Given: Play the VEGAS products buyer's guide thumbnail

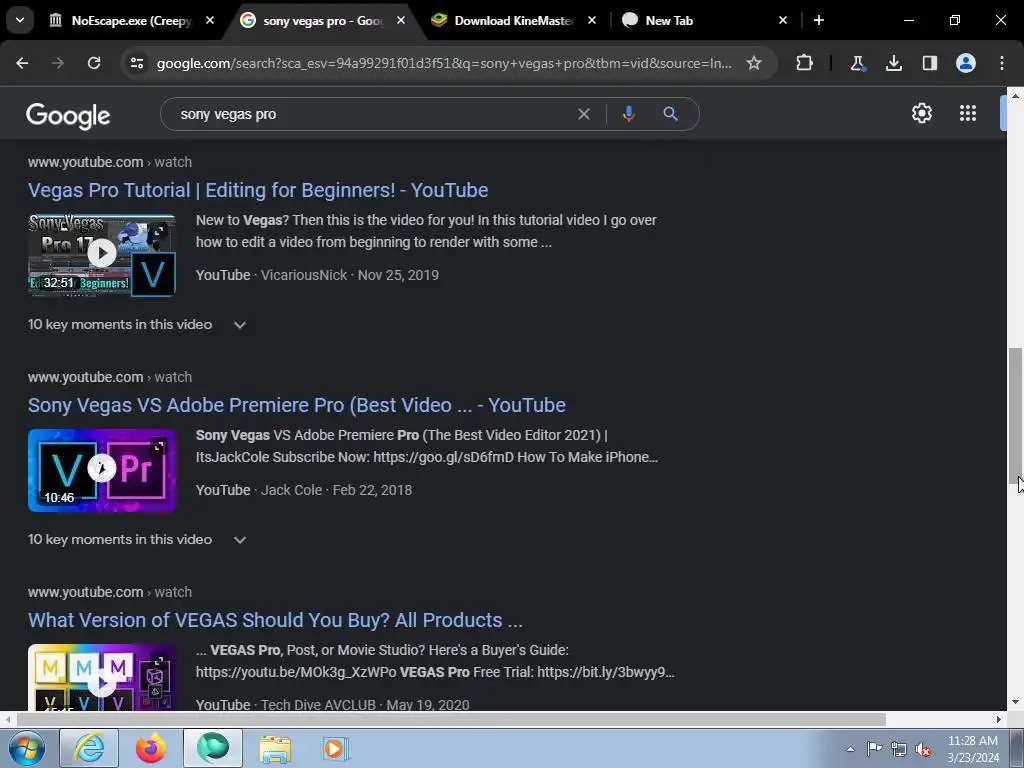Looking at the screenshot, I should [102, 677].
